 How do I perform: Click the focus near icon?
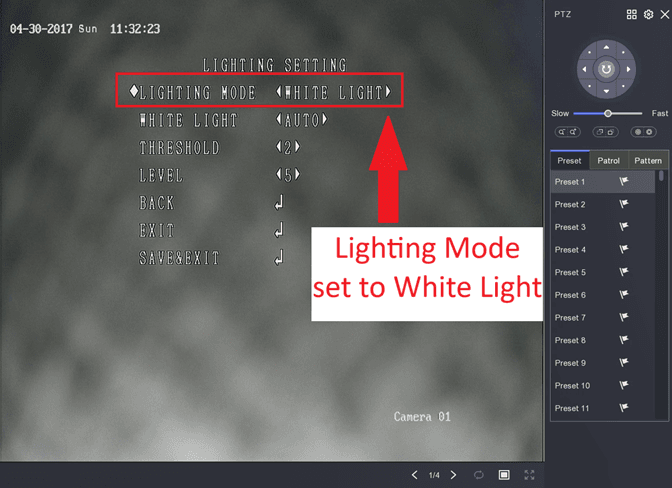pos(600,132)
